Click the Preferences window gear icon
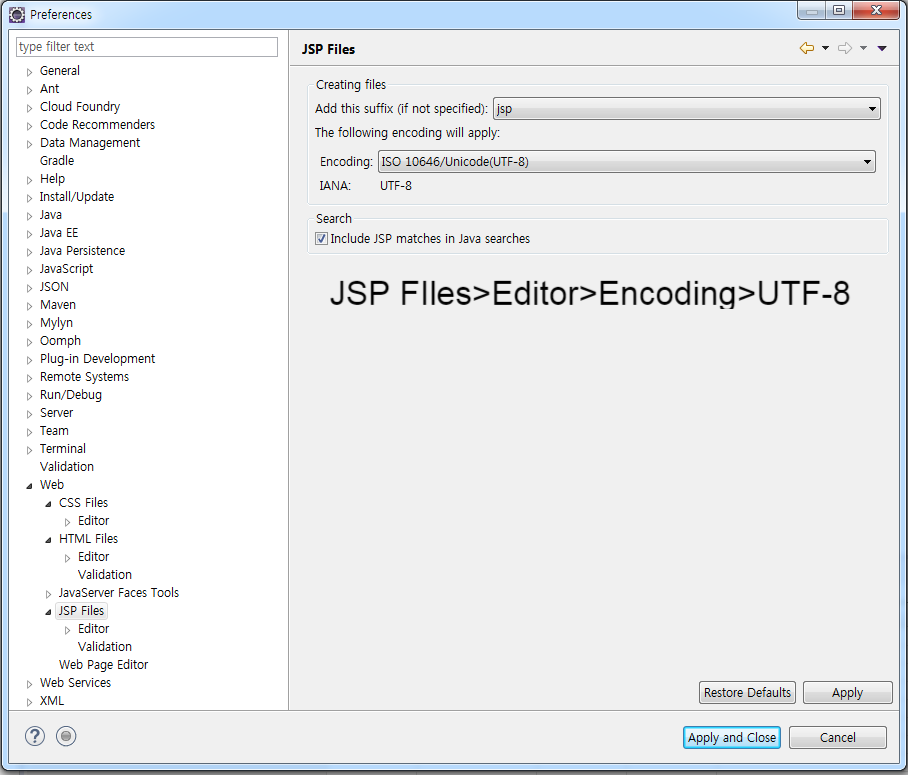The height and width of the screenshot is (775, 908). click(x=17, y=14)
